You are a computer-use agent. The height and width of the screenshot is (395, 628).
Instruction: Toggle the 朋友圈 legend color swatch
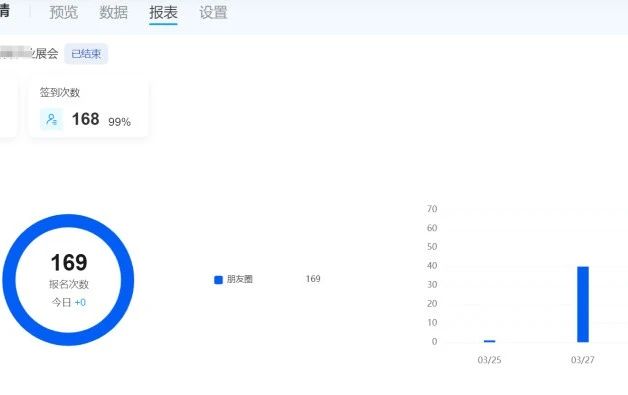(x=218, y=280)
